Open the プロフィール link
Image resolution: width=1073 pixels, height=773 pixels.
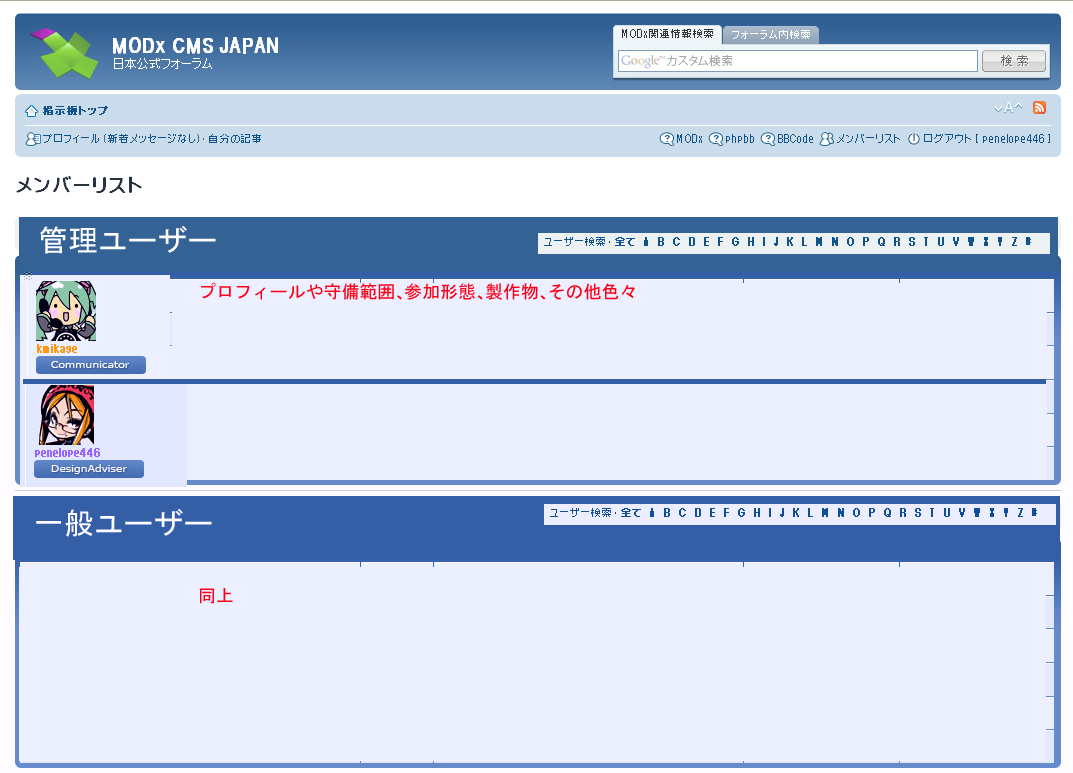(x=70, y=139)
